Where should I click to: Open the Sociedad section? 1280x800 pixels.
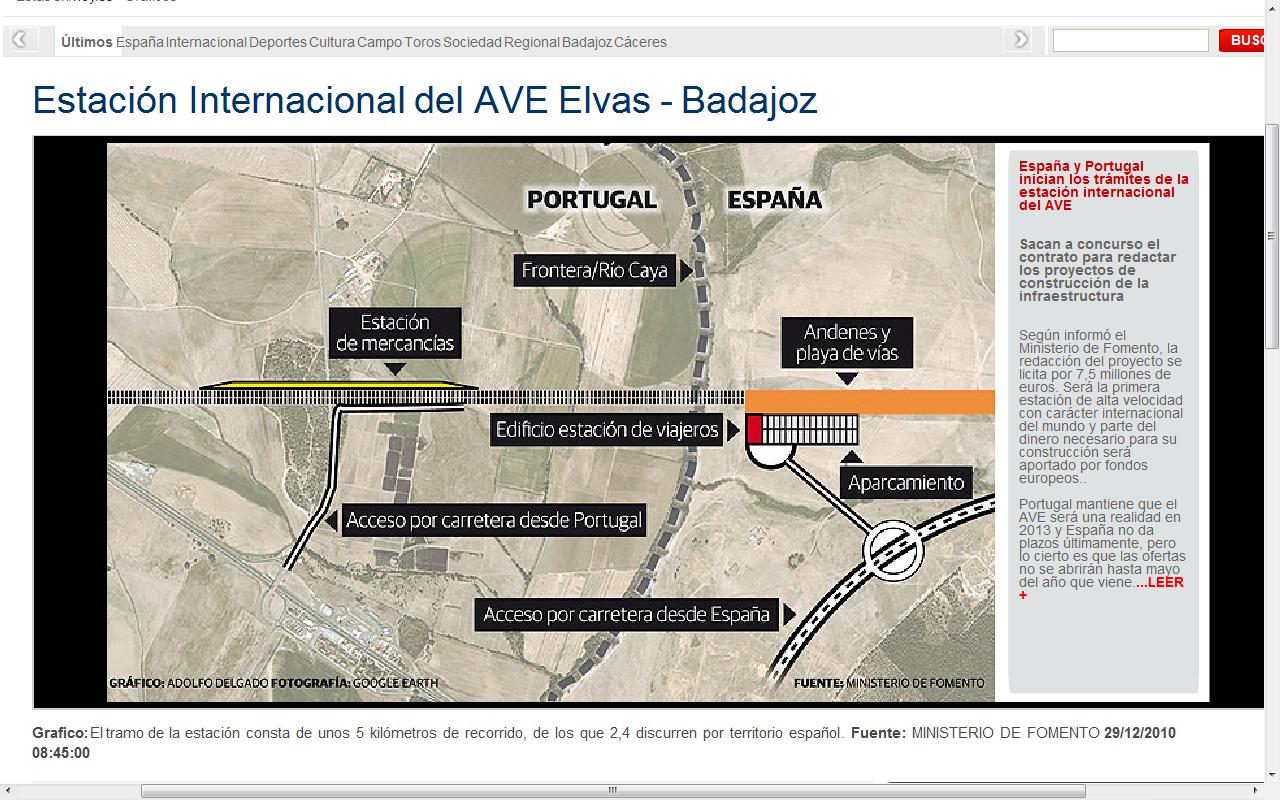[473, 42]
